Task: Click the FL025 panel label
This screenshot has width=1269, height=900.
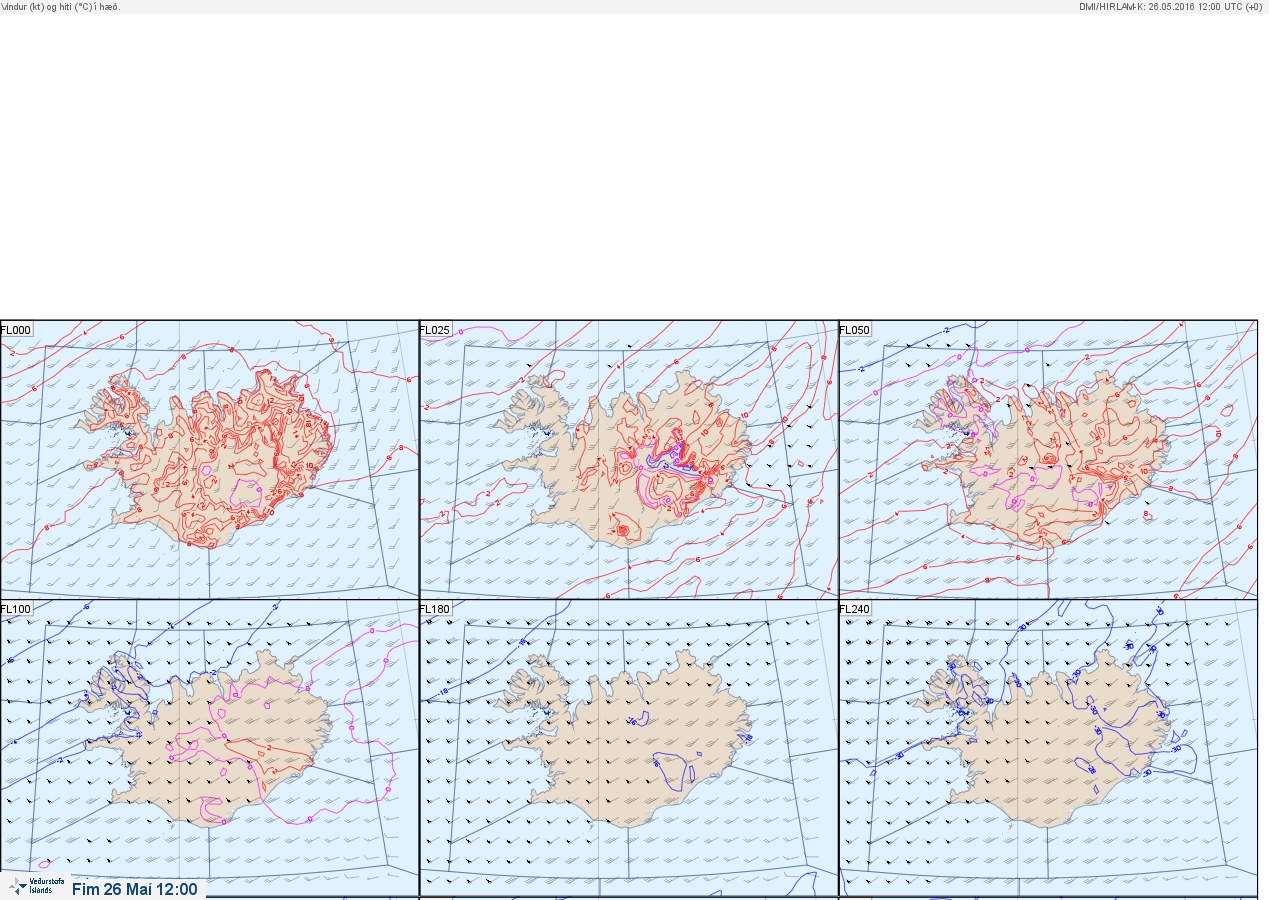Action: pos(436,330)
